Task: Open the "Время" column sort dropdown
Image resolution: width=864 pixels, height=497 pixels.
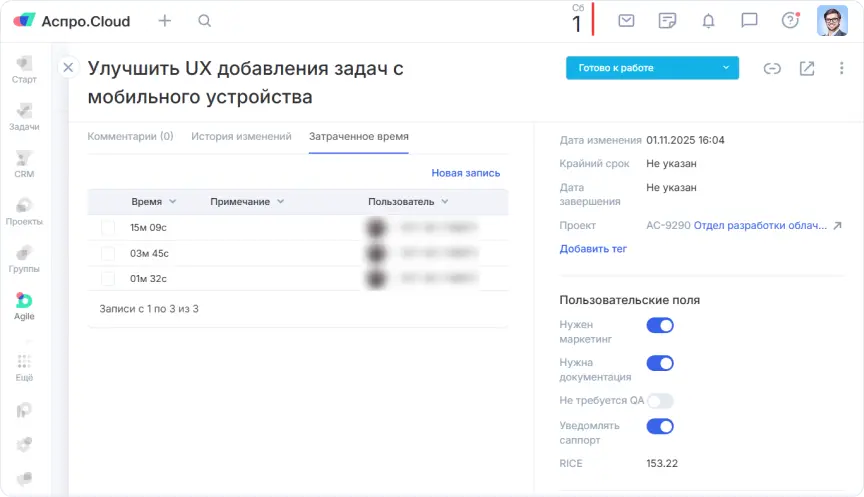Action: pos(173,202)
